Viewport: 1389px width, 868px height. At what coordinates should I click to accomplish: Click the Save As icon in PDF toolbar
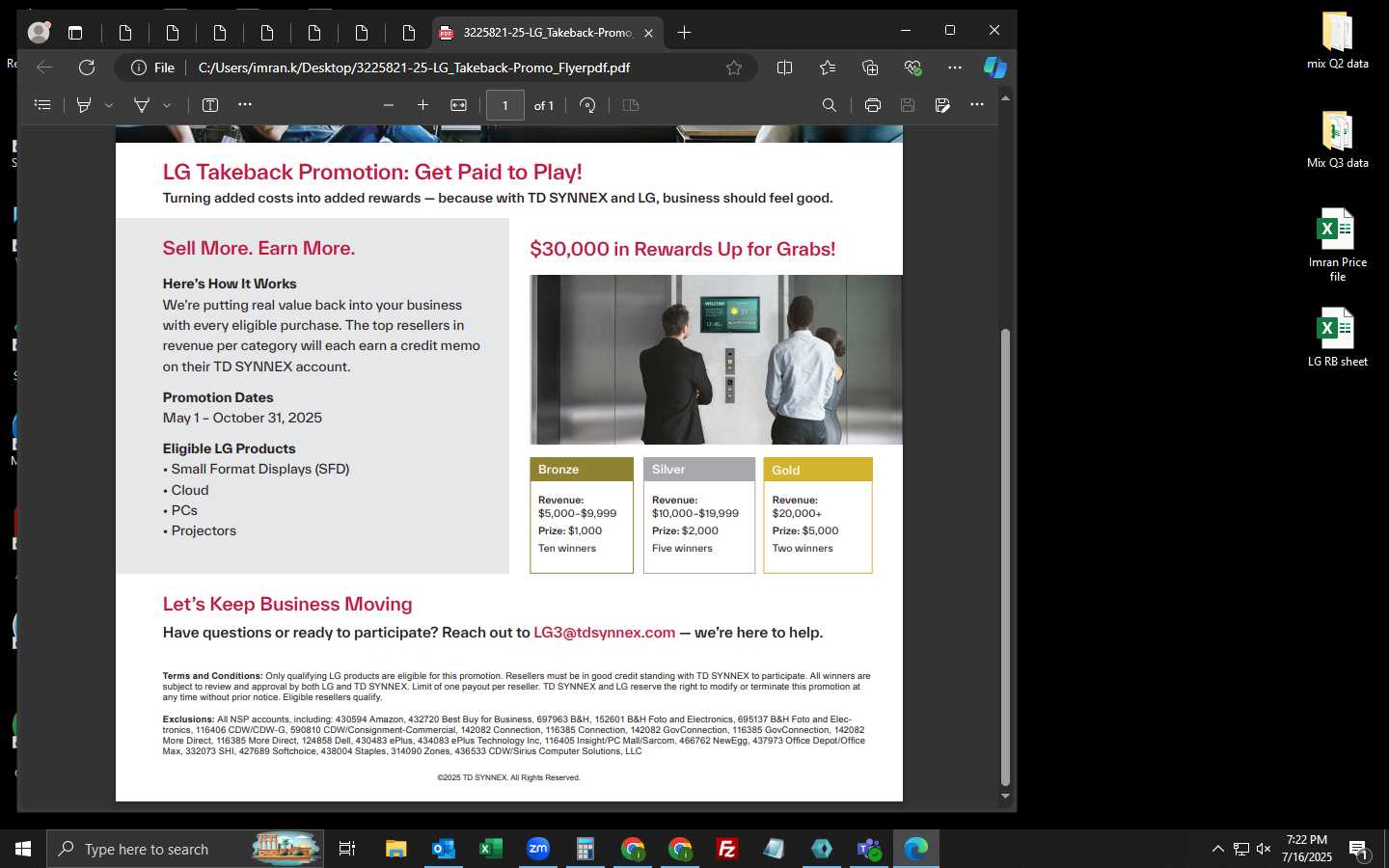tap(942, 105)
